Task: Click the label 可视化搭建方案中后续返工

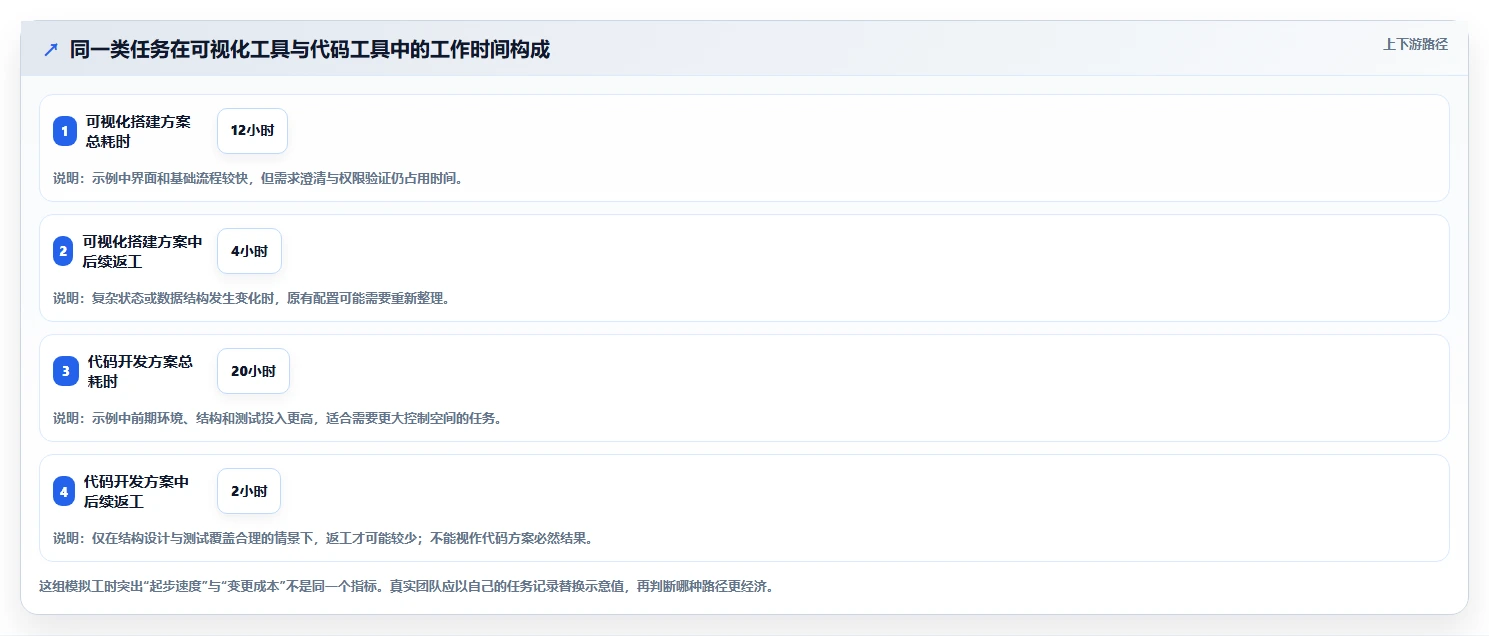Action: pyautogui.click(x=143, y=251)
